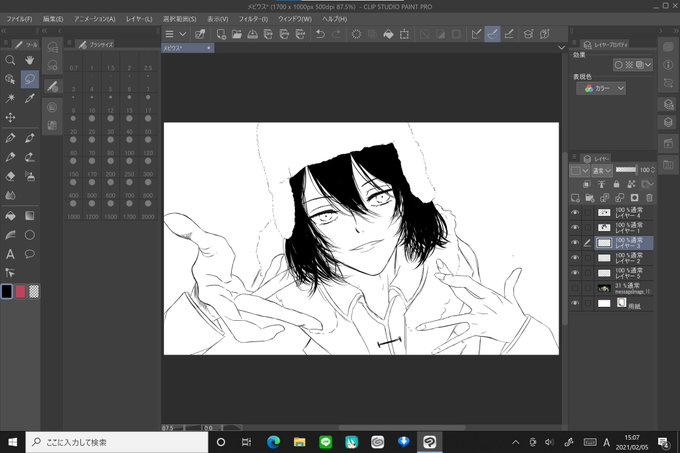Hide レイヤー 5 with its eye icon
680x453 pixels.
[x=575, y=273]
